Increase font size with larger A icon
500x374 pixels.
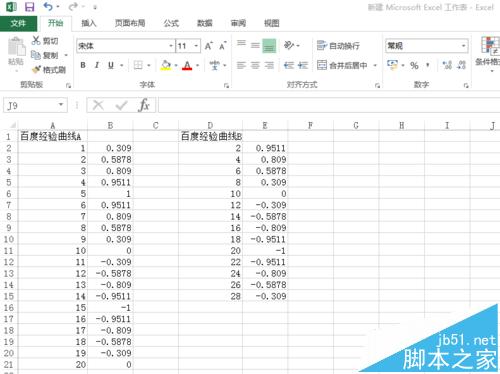pos(209,46)
